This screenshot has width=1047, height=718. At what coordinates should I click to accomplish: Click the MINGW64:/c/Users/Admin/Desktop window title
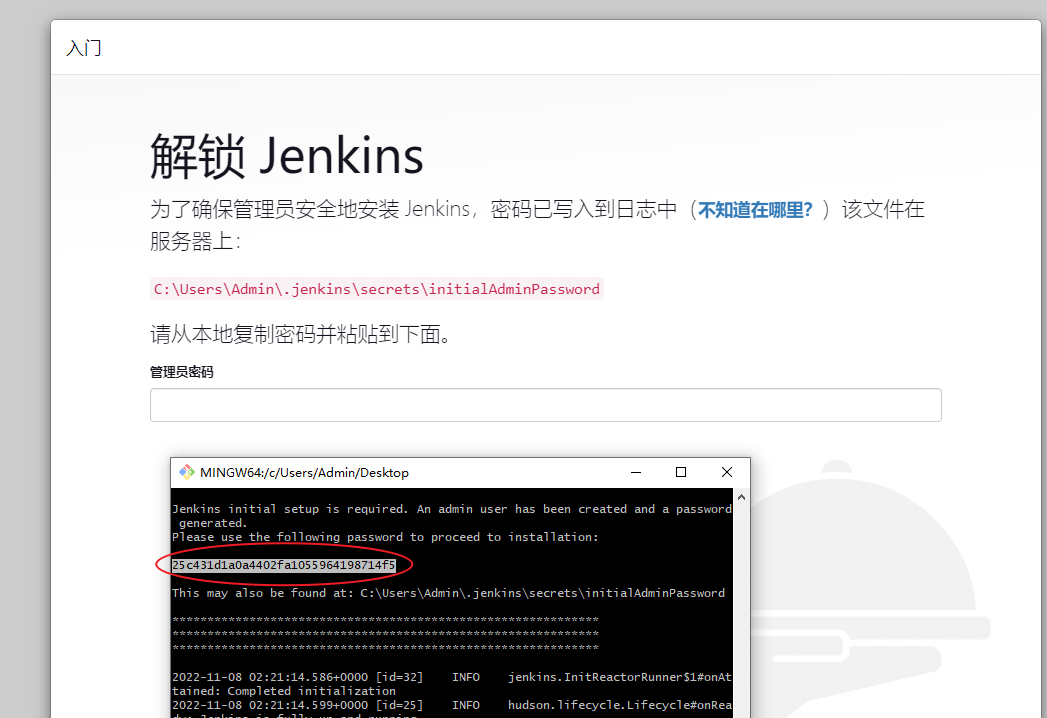click(x=304, y=472)
